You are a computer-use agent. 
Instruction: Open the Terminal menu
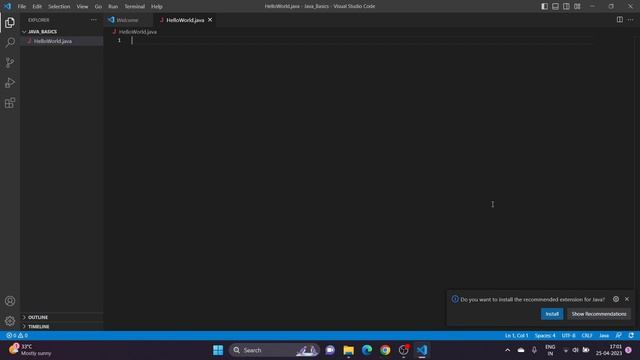point(135,6)
